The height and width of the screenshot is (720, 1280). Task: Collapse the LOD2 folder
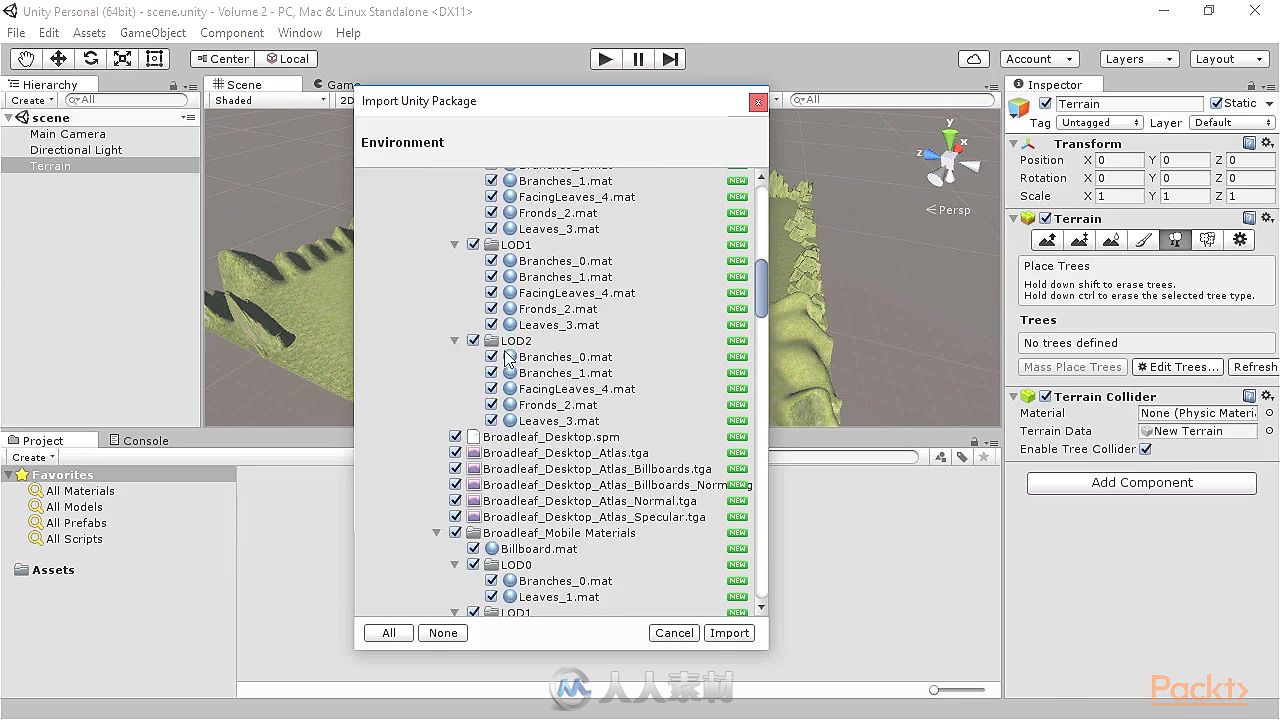coord(455,341)
